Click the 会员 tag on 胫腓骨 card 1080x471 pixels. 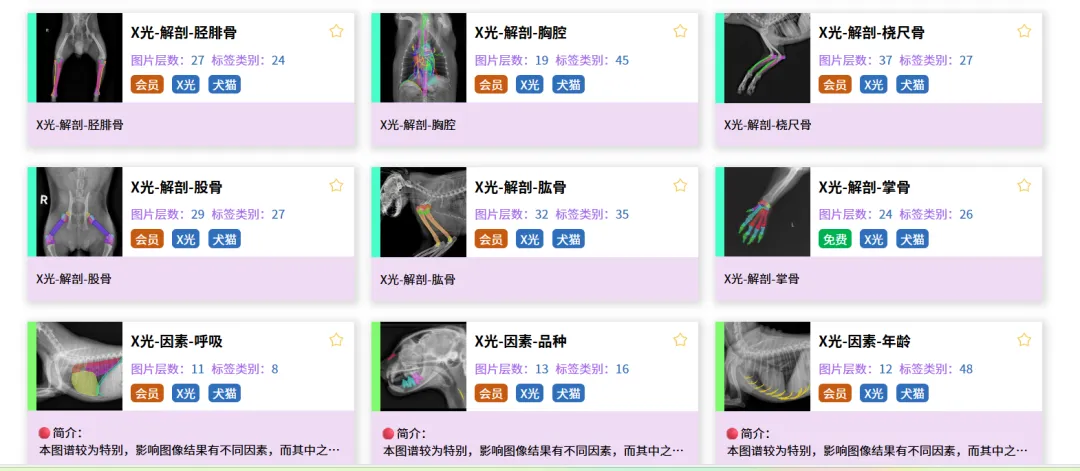point(147,85)
